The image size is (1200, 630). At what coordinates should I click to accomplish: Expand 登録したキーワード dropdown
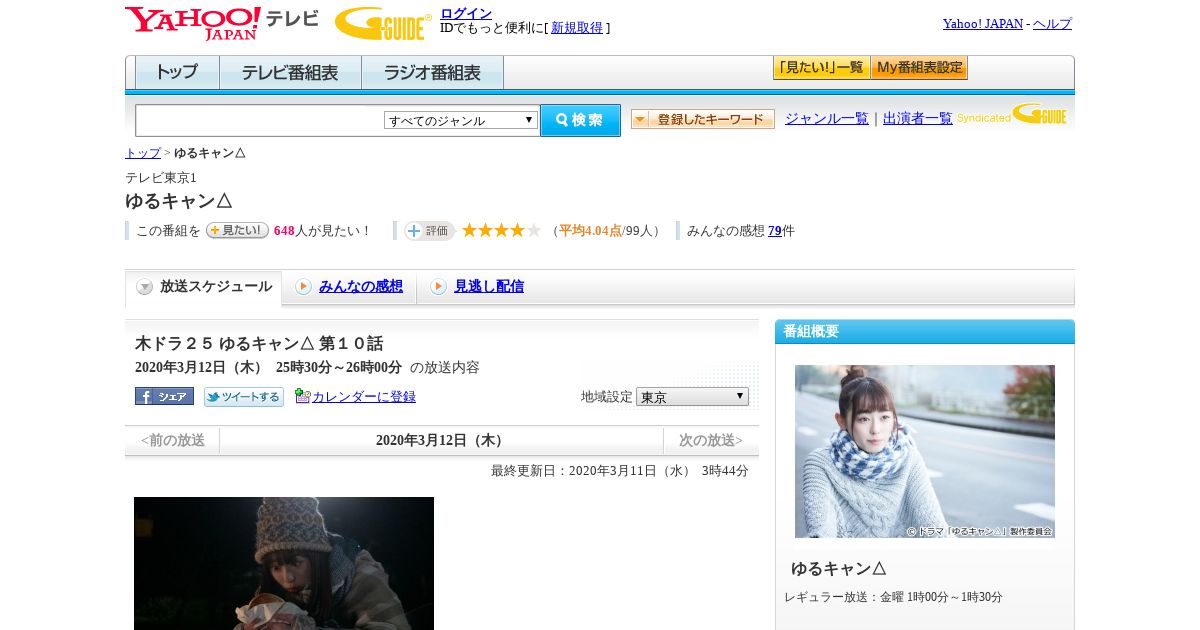[x=702, y=119]
